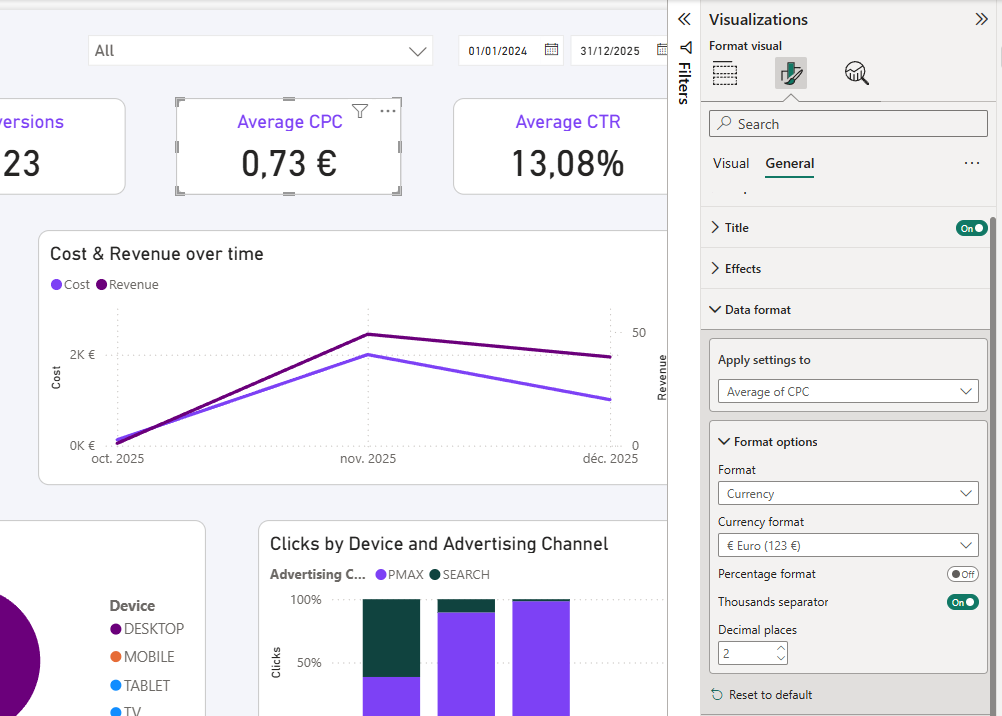
Task: Collapse the pane using the double-left chevron
Action: click(x=684, y=18)
